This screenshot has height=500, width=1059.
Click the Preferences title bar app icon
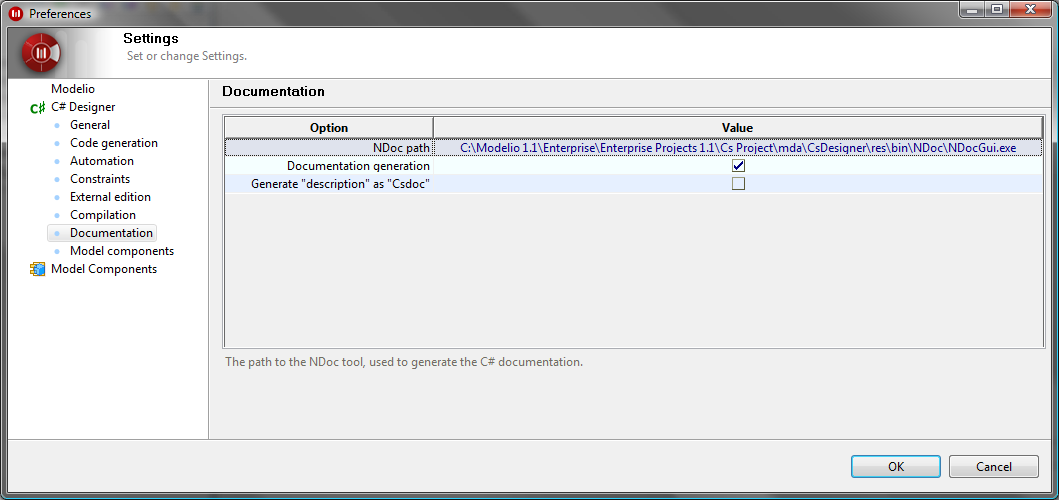point(16,13)
